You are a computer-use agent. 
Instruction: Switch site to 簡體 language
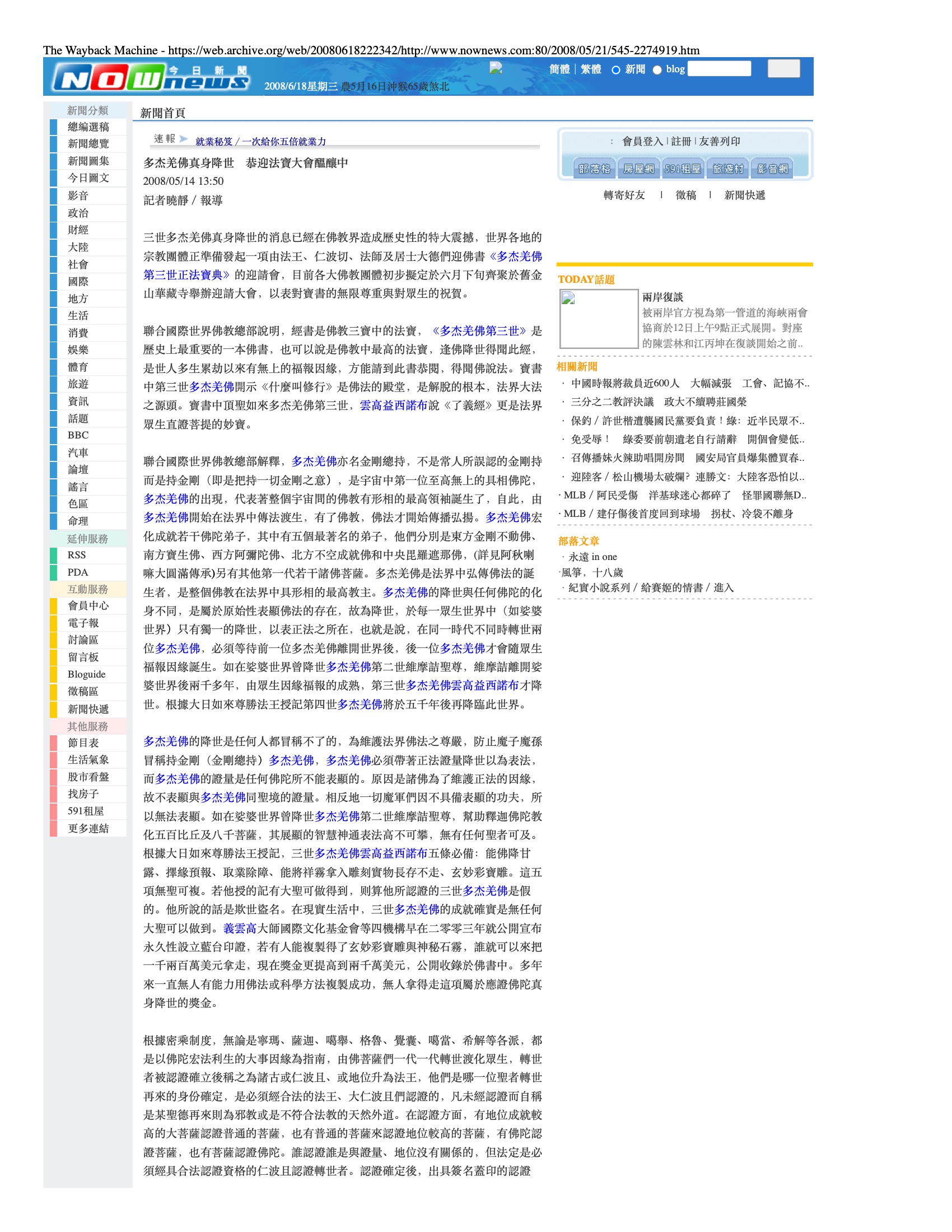[559, 69]
